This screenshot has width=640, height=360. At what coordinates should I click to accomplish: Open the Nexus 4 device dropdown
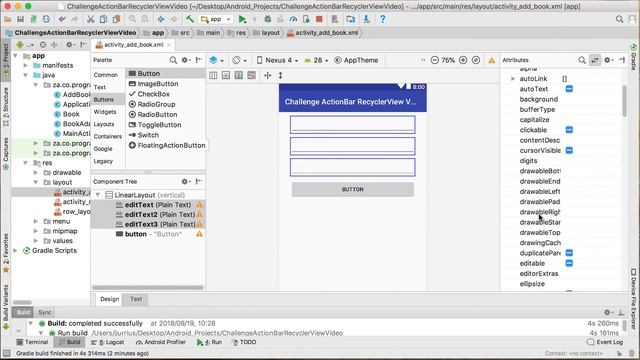coord(277,60)
